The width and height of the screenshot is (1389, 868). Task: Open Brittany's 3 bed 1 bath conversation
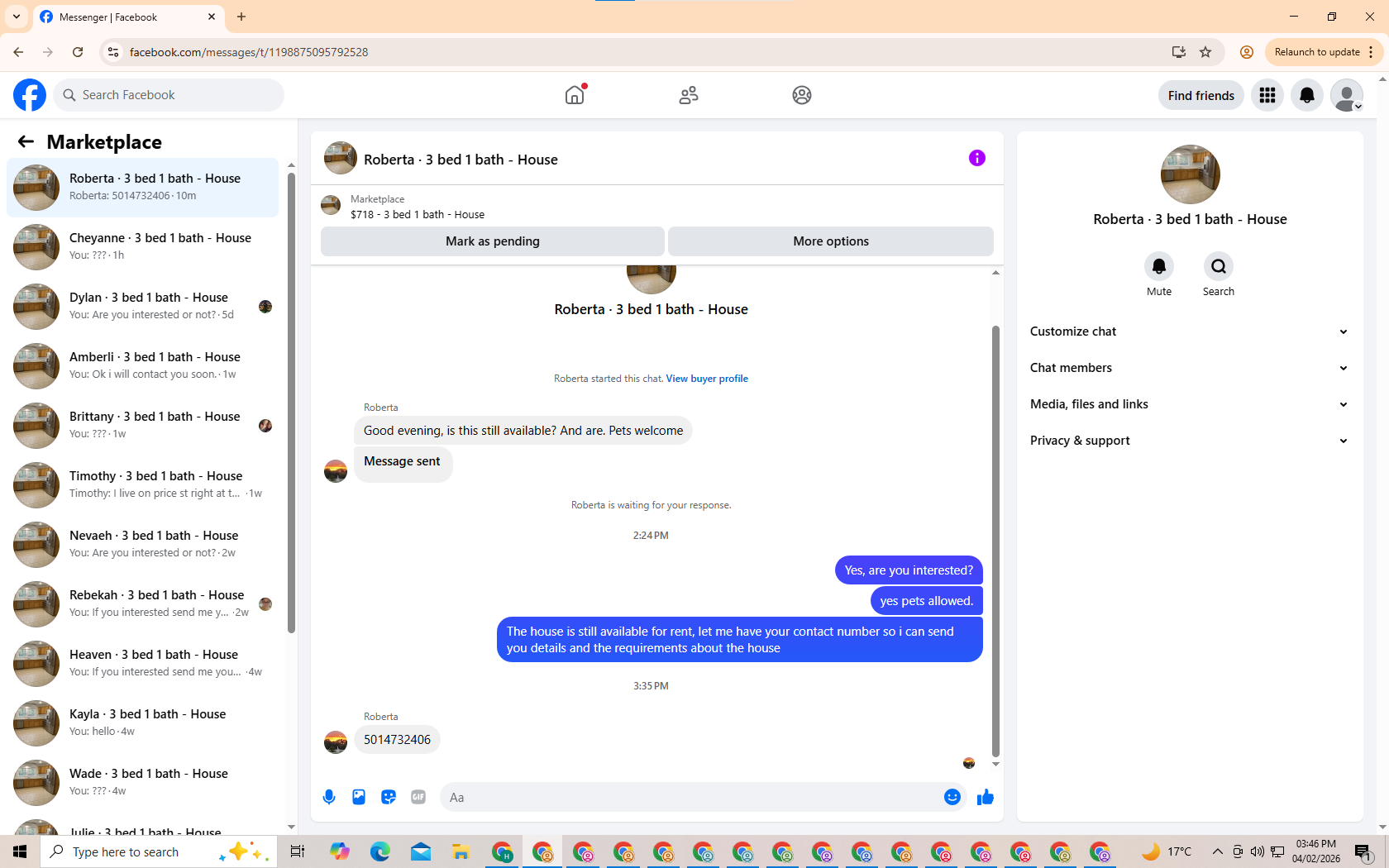pyautogui.click(x=143, y=426)
